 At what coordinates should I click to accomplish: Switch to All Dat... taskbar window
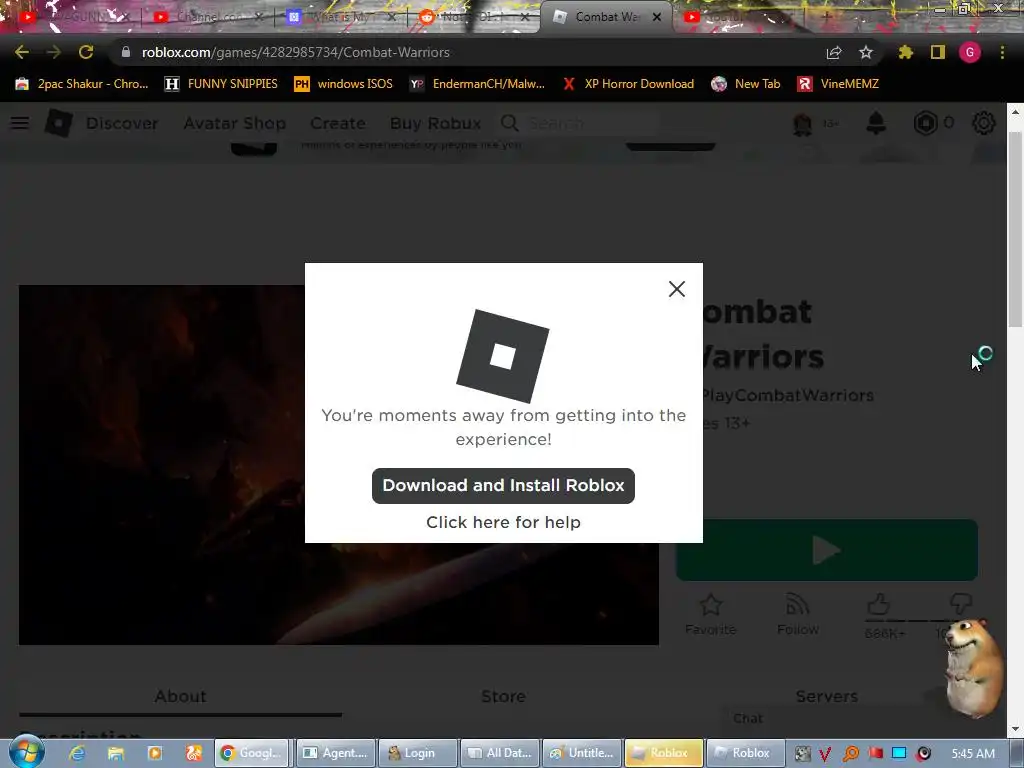tap(500, 753)
